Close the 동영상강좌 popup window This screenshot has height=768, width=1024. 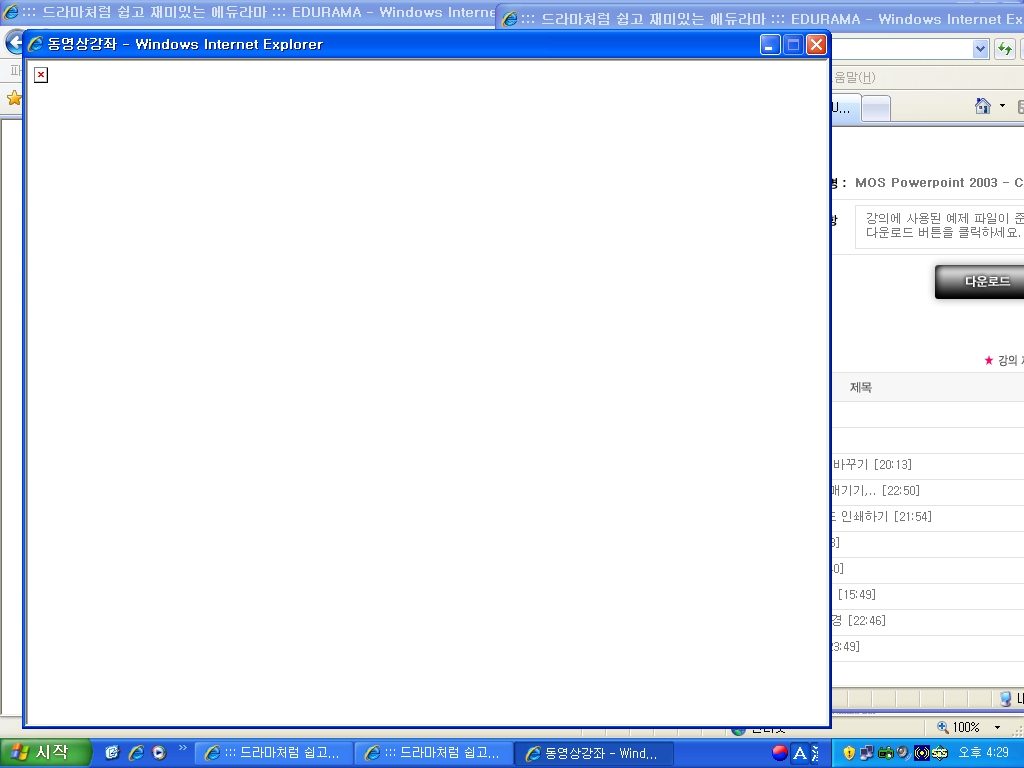816,44
